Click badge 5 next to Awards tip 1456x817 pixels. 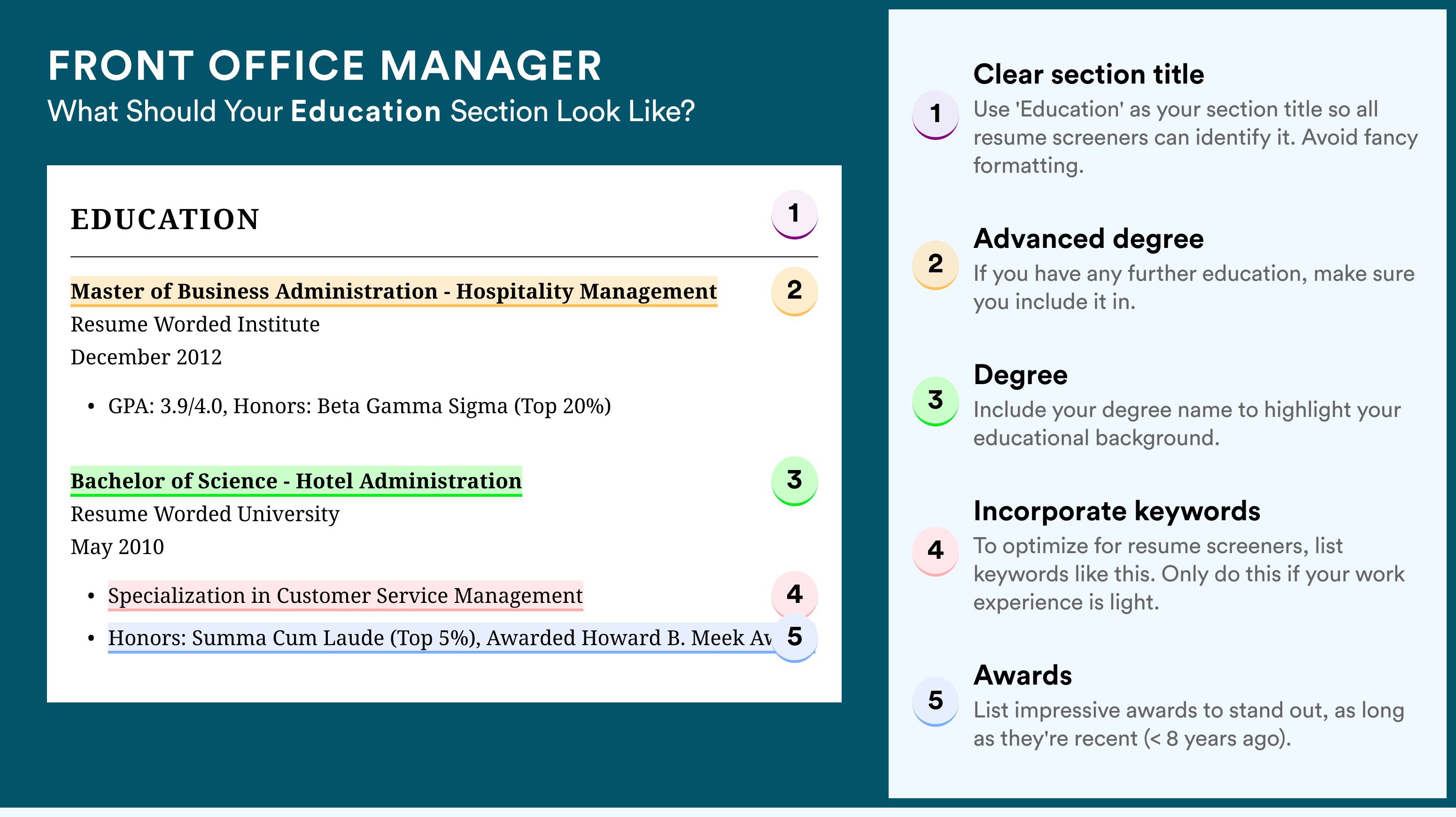coord(936,701)
